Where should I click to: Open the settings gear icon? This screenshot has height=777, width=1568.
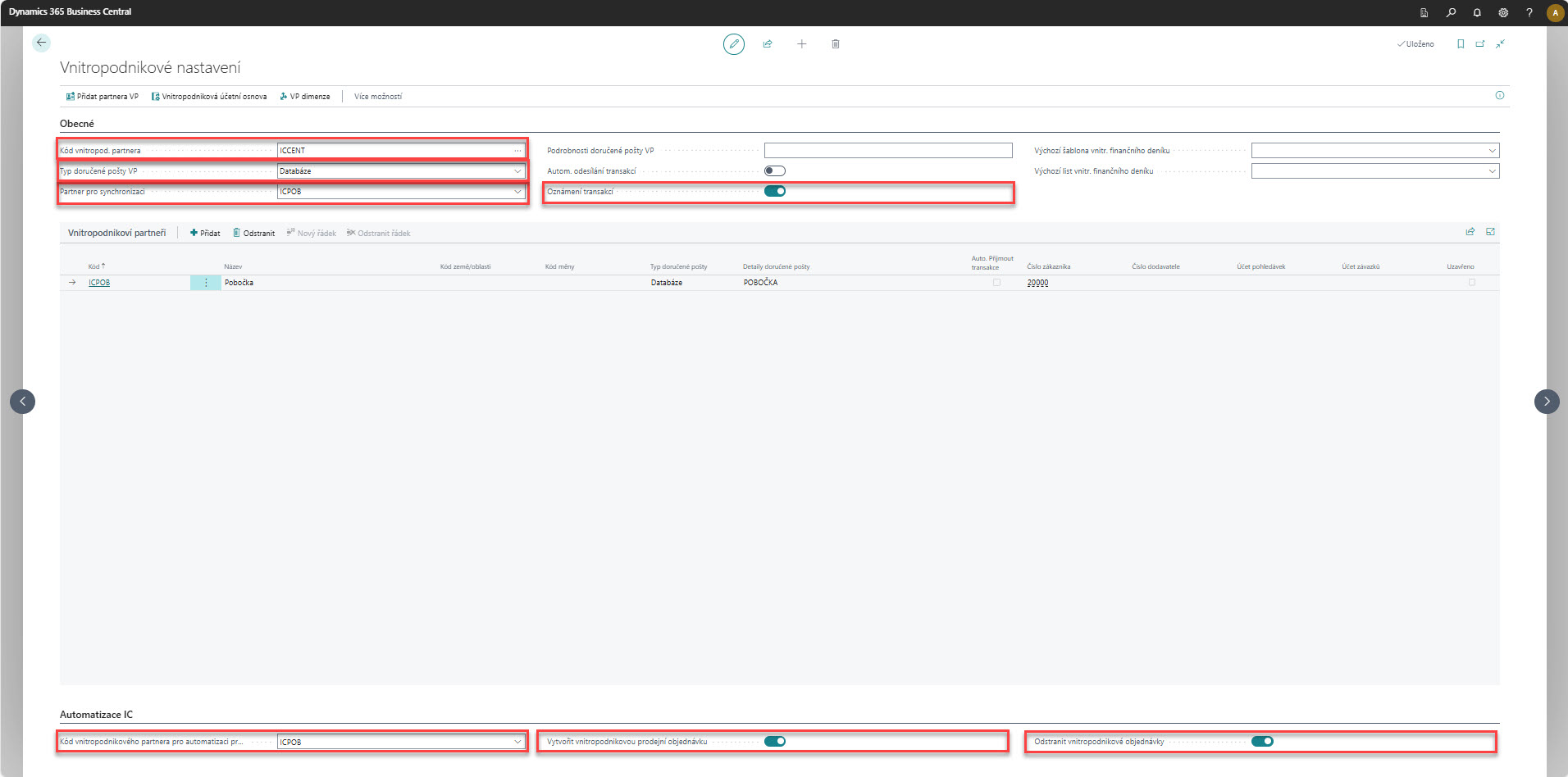point(1503,12)
